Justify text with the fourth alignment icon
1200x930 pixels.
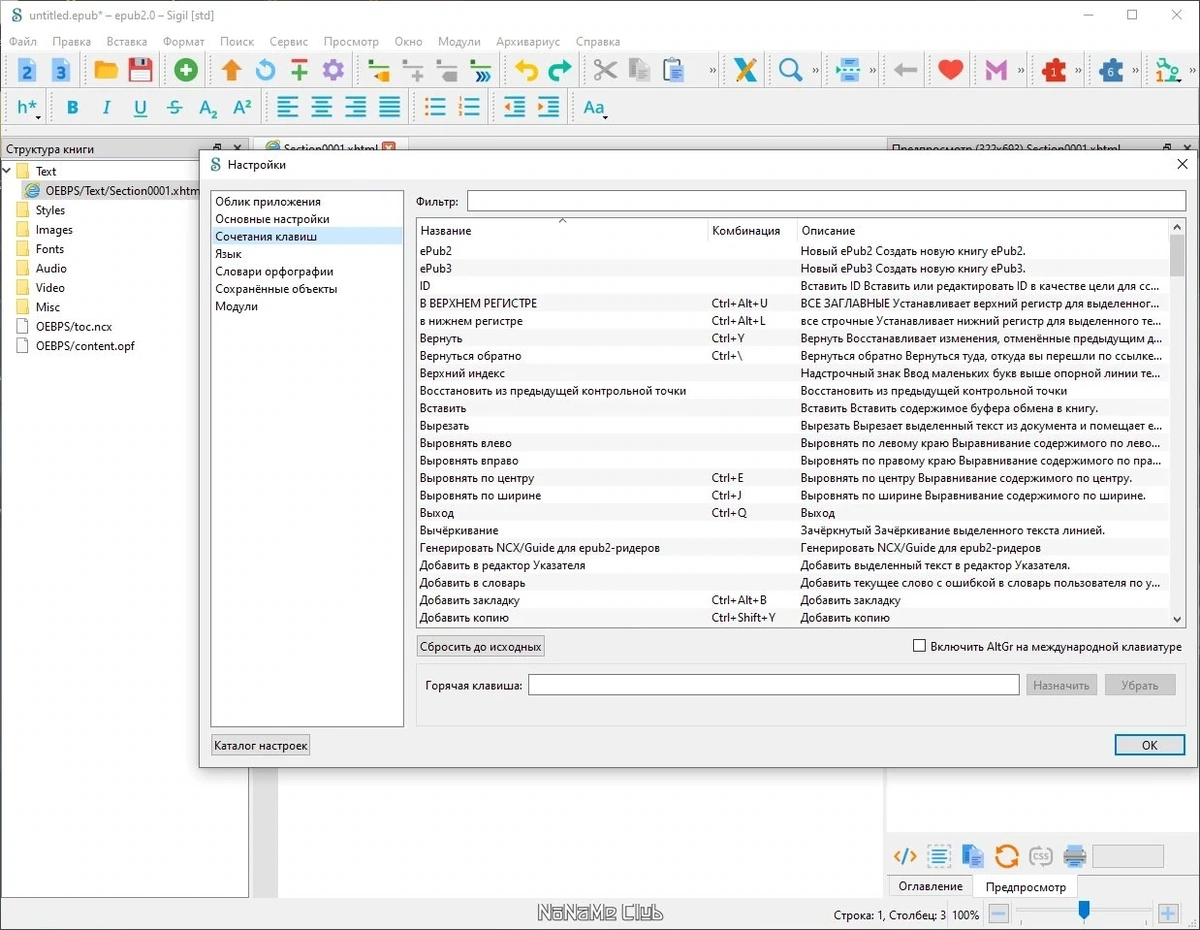pyautogui.click(x=390, y=108)
